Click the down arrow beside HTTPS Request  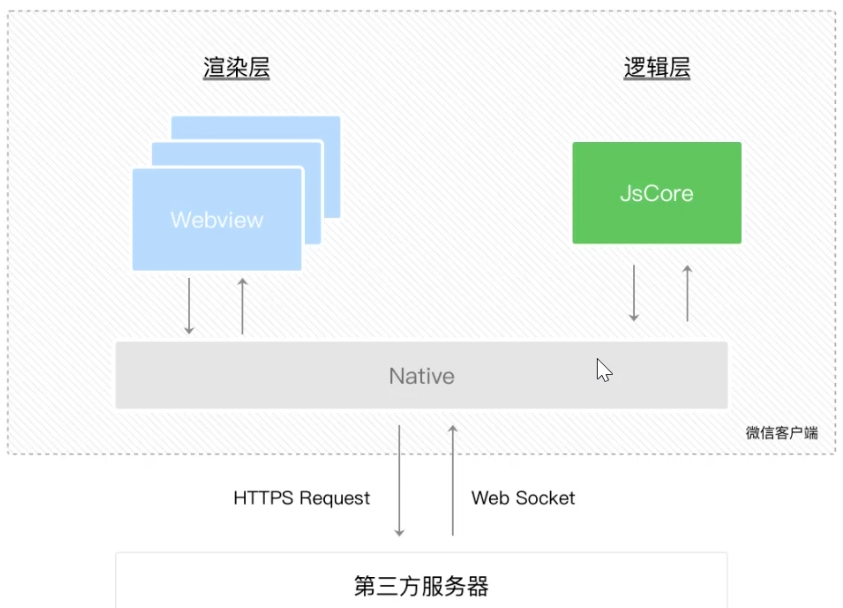[x=399, y=480]
